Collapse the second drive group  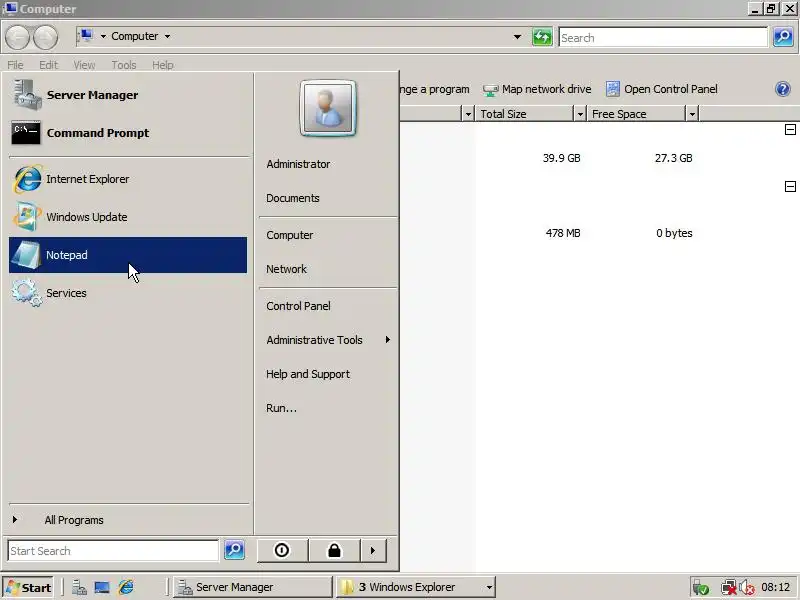(790, 187)
